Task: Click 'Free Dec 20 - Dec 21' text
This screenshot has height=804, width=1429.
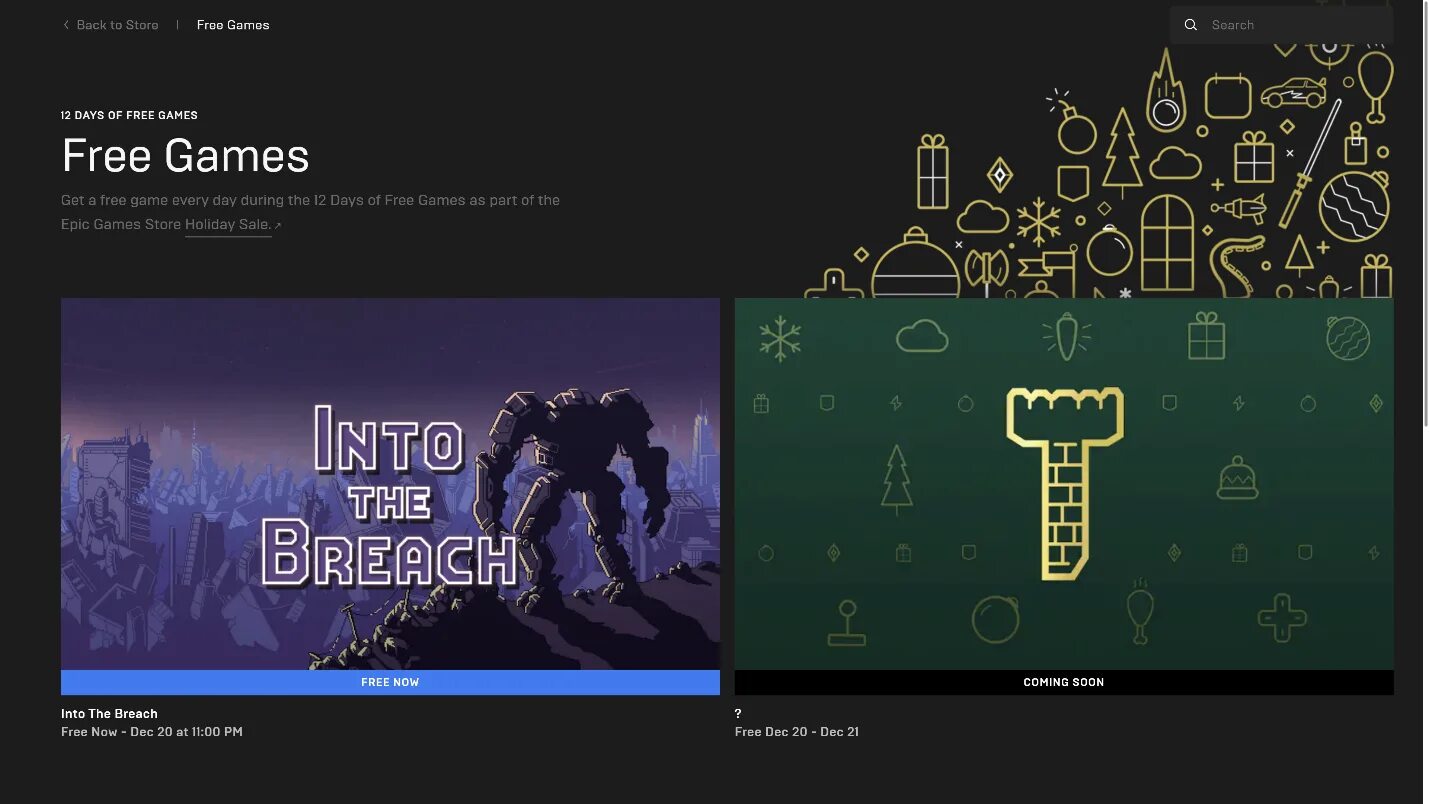Action: (x=797, y=731)
